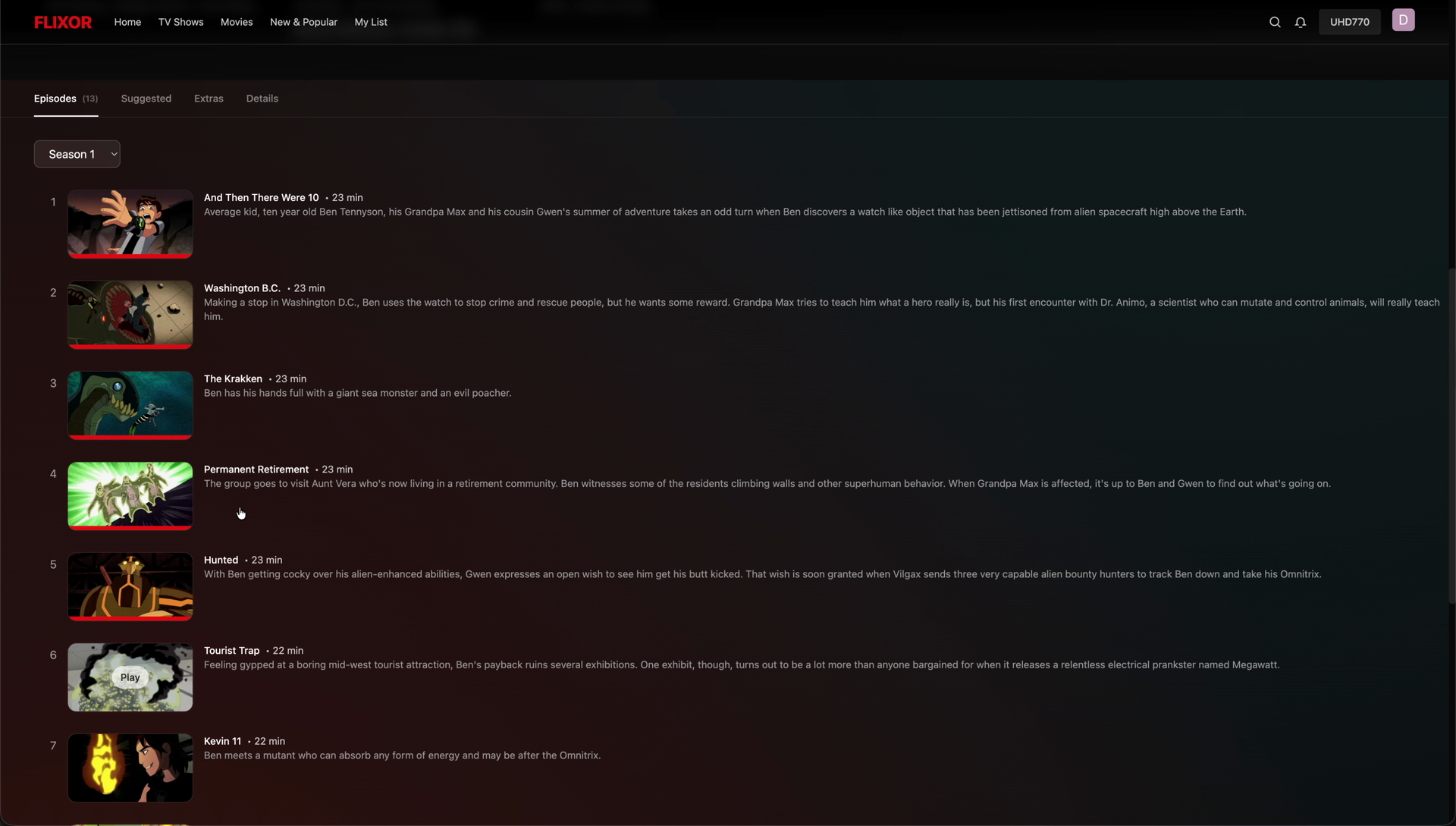Click the UHD770 account button
The width and height of the screenshot is (1456, 826).
click(x=1350, y=22)
